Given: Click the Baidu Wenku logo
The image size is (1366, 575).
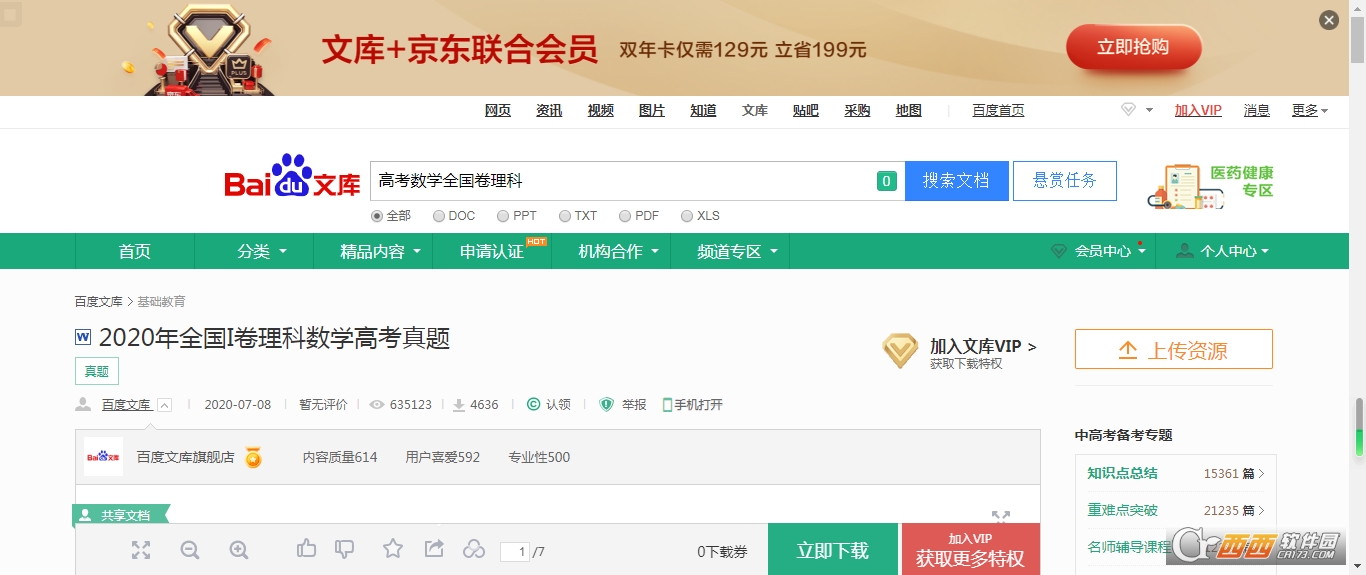Looking at the screenshot, I should point(292,176).
